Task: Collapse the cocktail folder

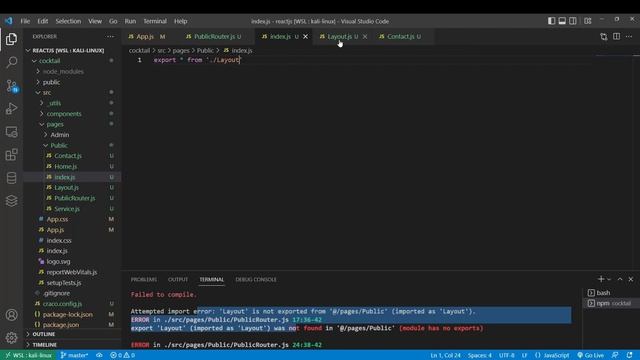Action: 49,61
